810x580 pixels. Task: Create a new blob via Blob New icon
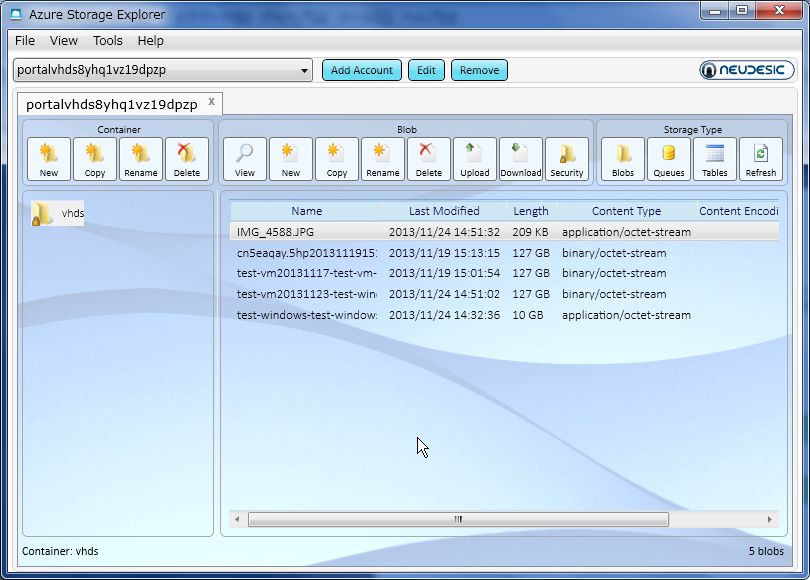click(x=291, y=159)
